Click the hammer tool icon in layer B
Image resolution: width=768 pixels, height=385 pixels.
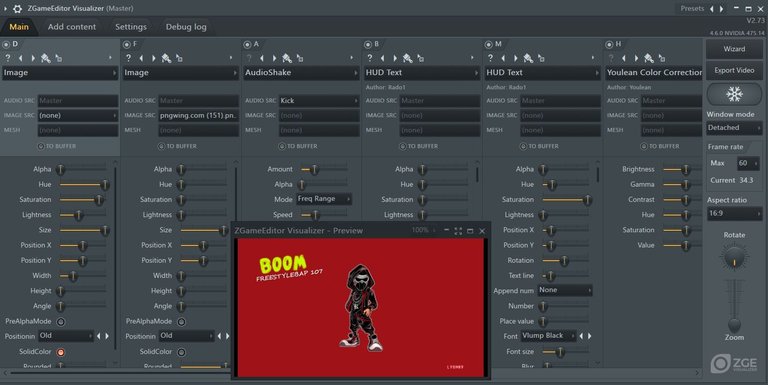[408, 58]
